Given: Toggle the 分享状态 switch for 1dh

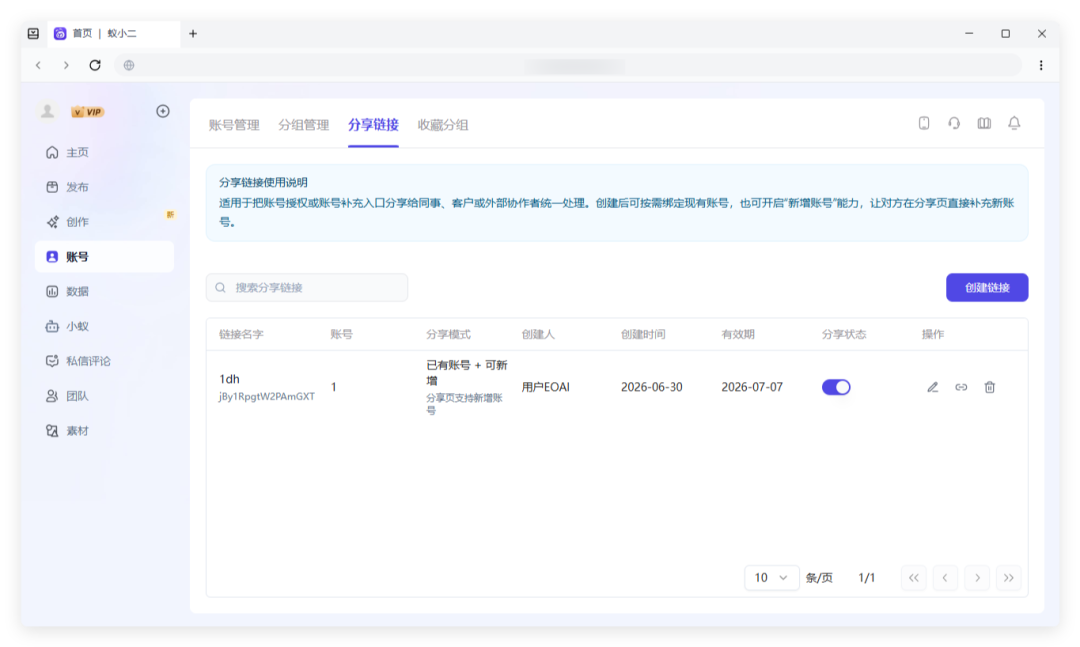Looking at the screenshot, I should click(836, 387).
